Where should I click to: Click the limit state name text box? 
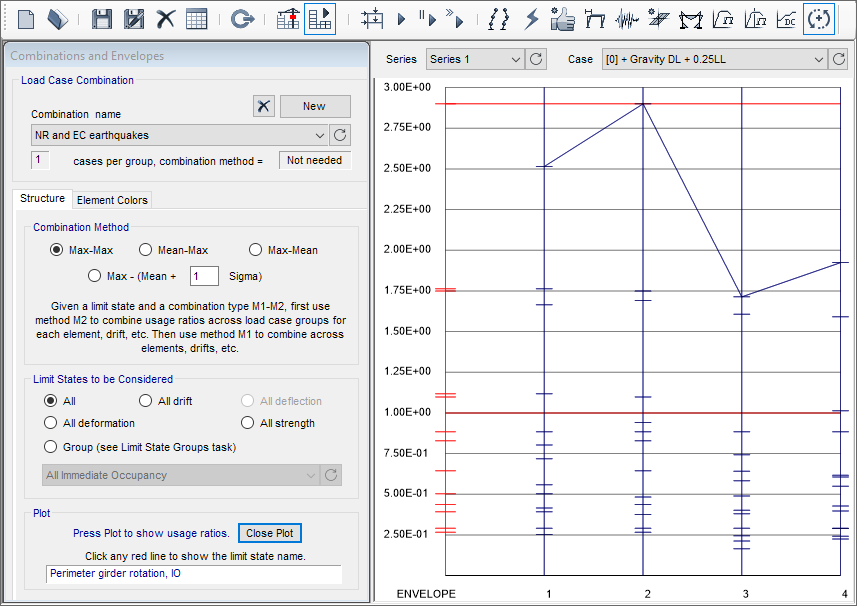(193, 574)
